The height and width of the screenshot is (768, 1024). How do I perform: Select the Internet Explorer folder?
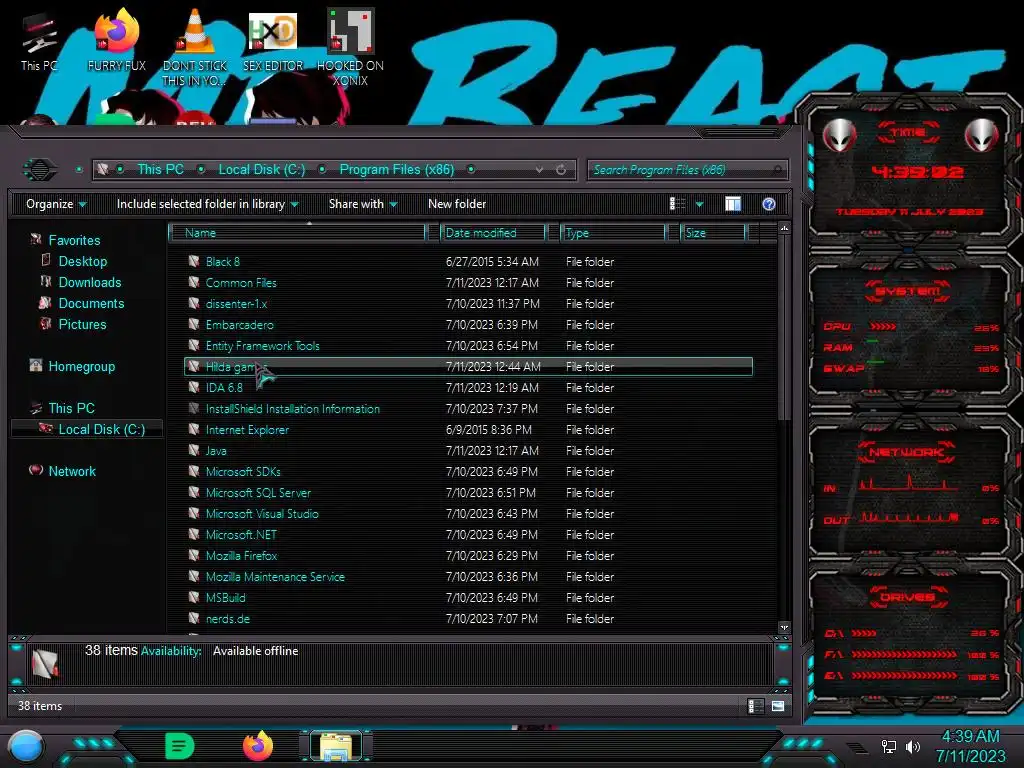coord(247,430)
